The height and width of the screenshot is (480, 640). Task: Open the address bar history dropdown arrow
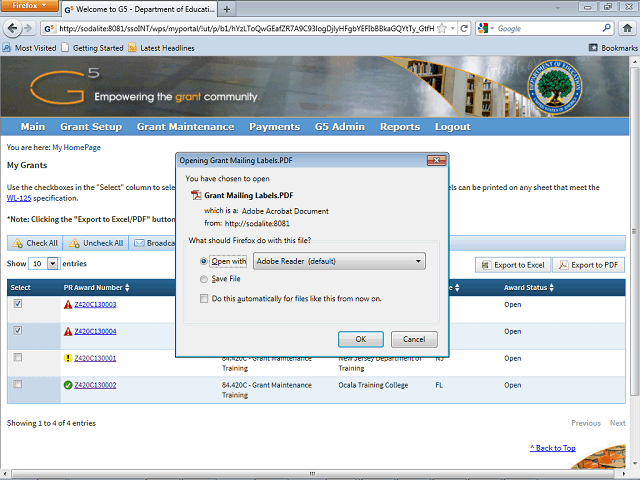(453, 28)
